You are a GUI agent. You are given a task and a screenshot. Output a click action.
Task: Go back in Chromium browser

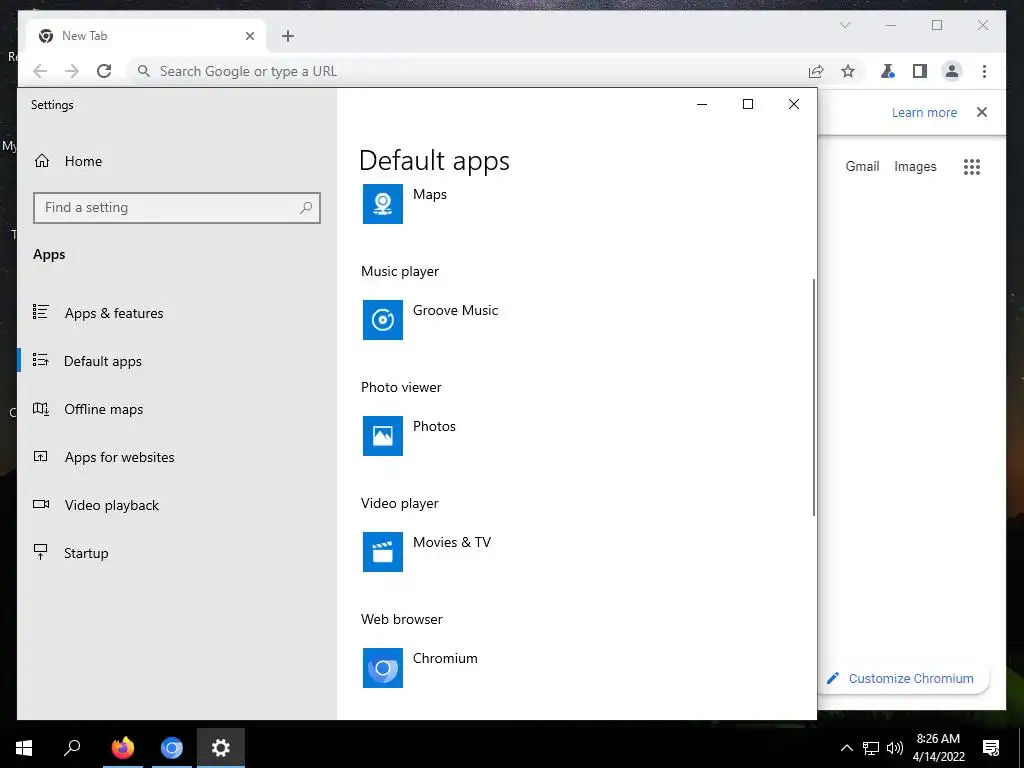[x=40, y=71]
